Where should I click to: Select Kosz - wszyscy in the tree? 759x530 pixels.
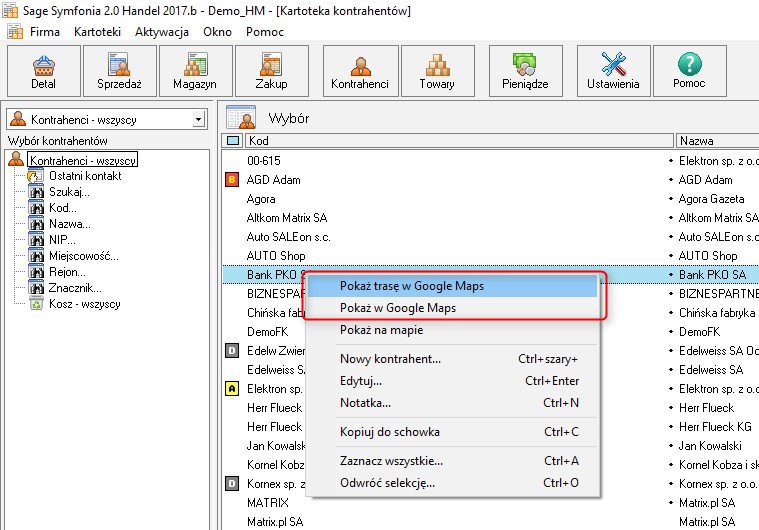click(85, 304)
